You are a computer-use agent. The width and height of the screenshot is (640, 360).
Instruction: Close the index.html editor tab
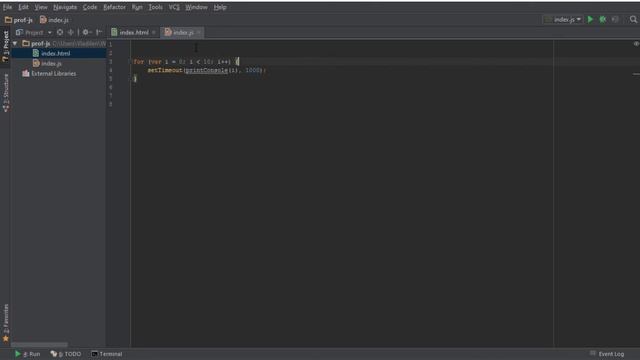154,32
